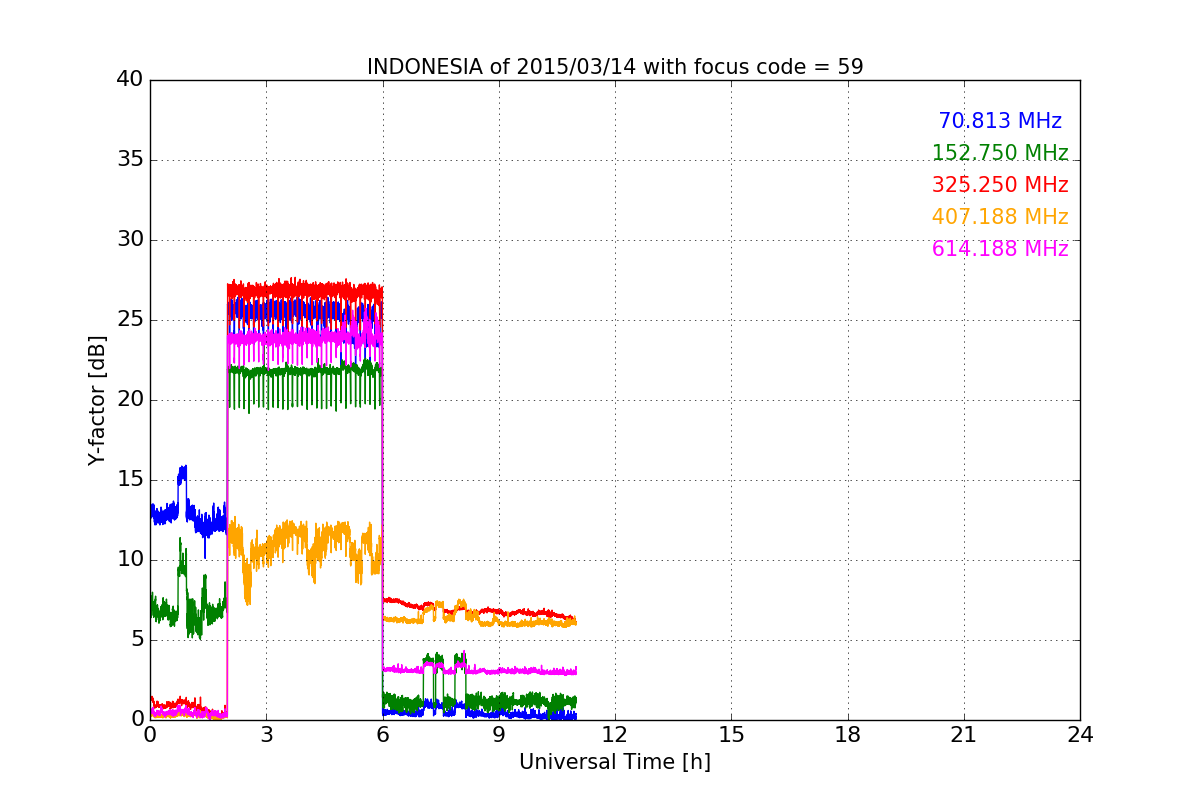This screenshot has width=1200, height=800.
Task: Select the 152.750 MHz legend label
Action: 1000,153
